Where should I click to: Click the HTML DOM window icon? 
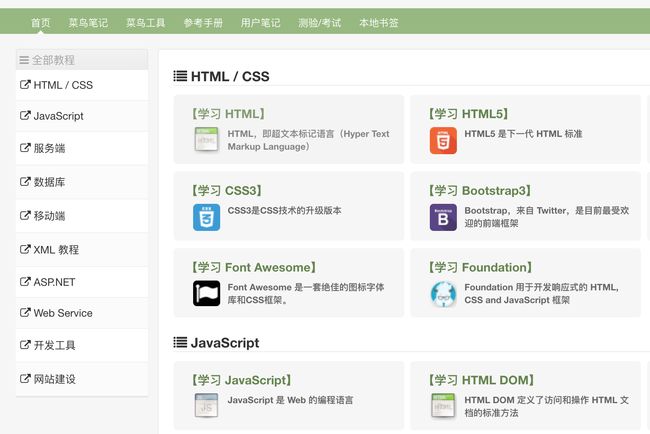click(443, 405)
